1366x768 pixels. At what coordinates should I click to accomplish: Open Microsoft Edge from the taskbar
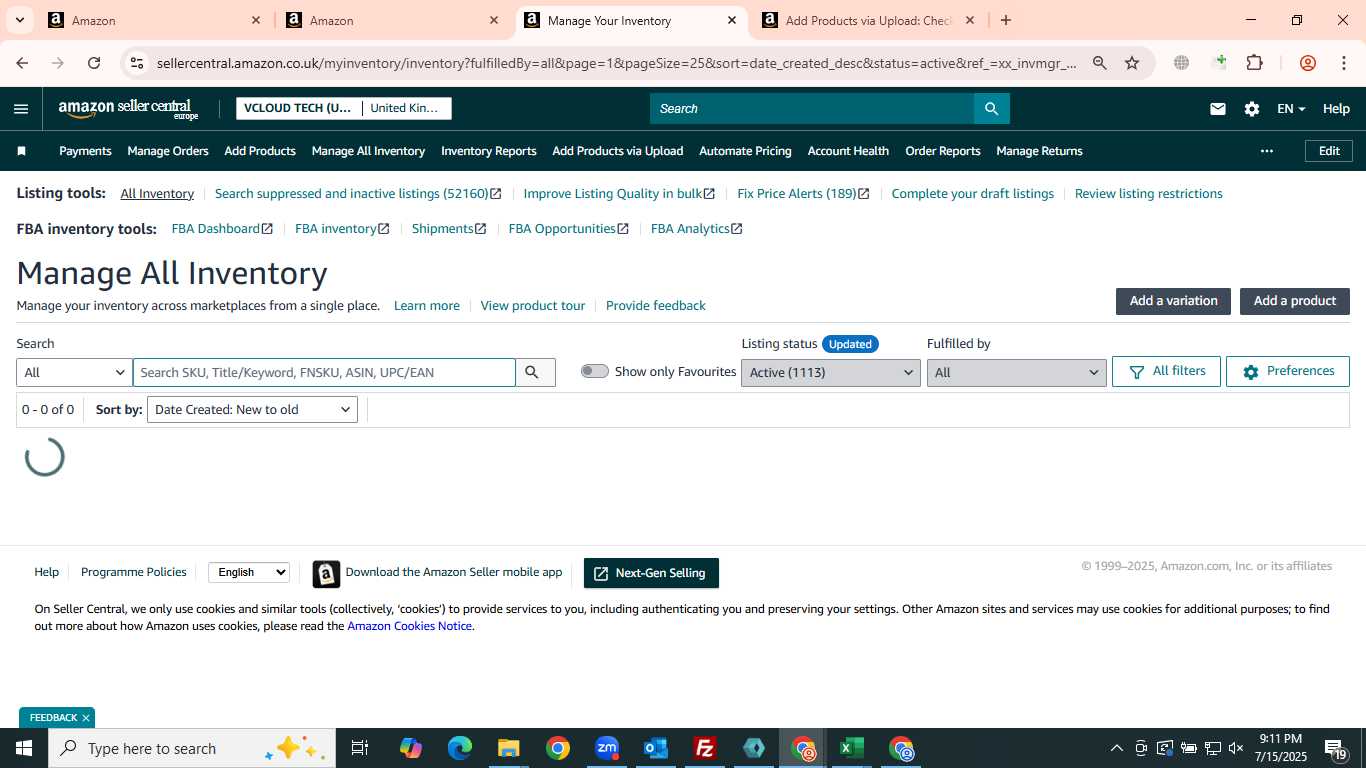460,748
